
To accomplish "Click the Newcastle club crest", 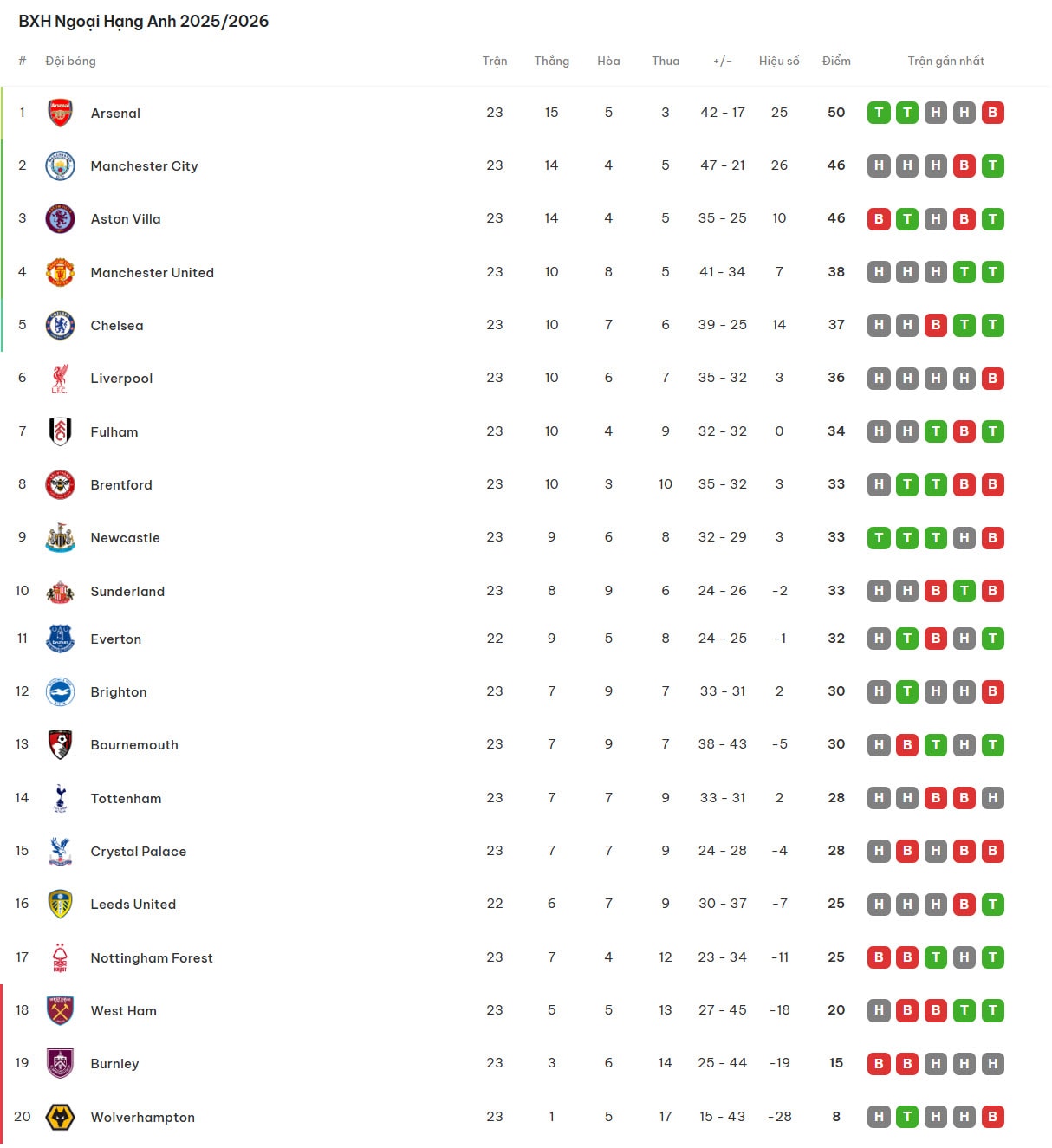I will tap(60, 537).
